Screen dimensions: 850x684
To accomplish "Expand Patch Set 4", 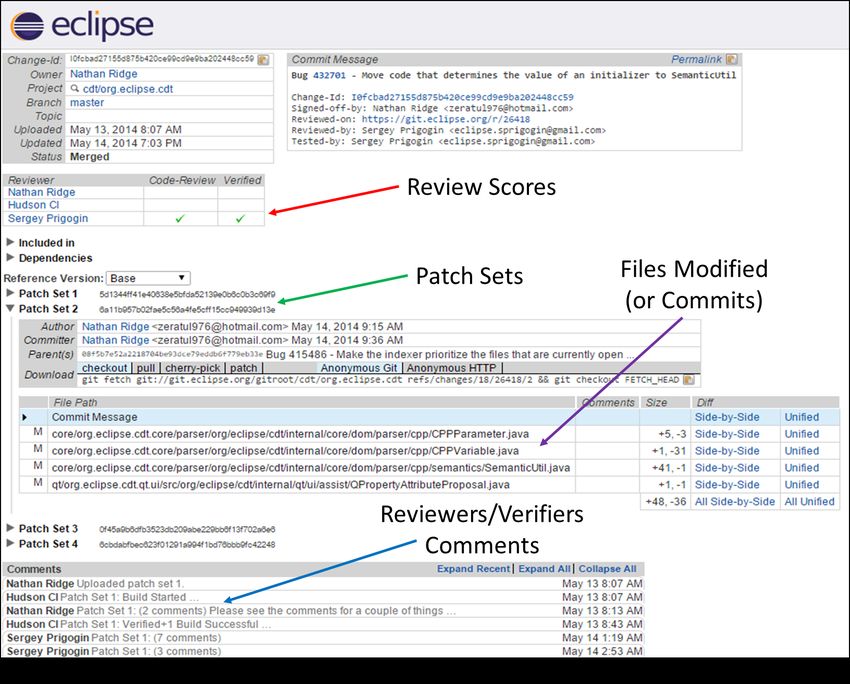I will 10,543.
